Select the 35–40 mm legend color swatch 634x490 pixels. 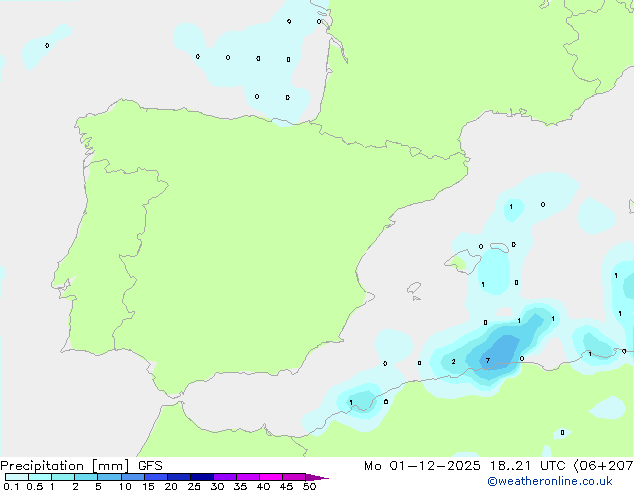(248, 477)
